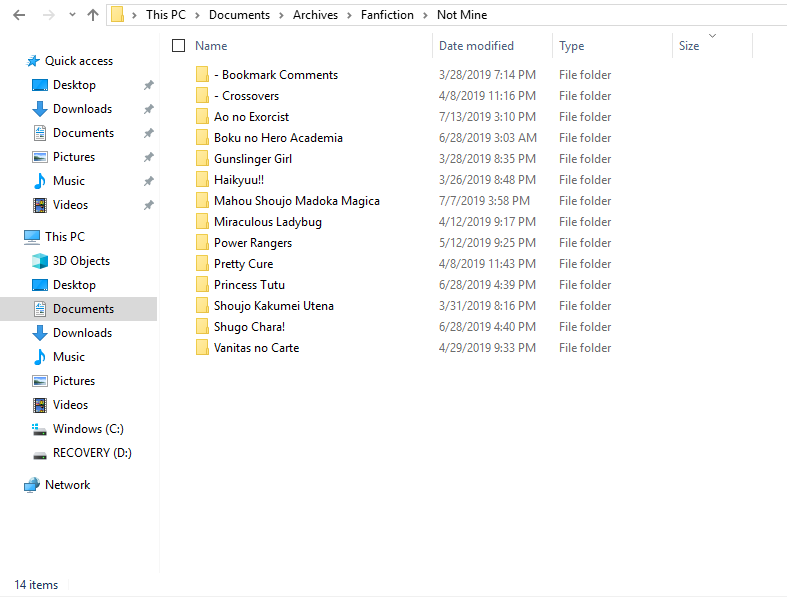
Task: Select Vanitas no Carte folder name
Action: 256,348
